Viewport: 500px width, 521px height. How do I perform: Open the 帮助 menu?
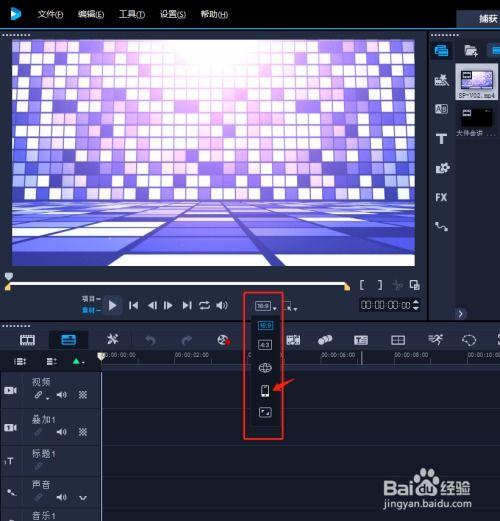[214, 14]
